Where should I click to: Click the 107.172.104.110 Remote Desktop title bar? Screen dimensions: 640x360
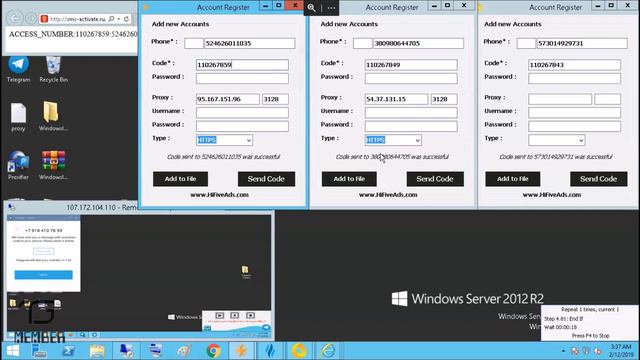[x=102, y=207]
